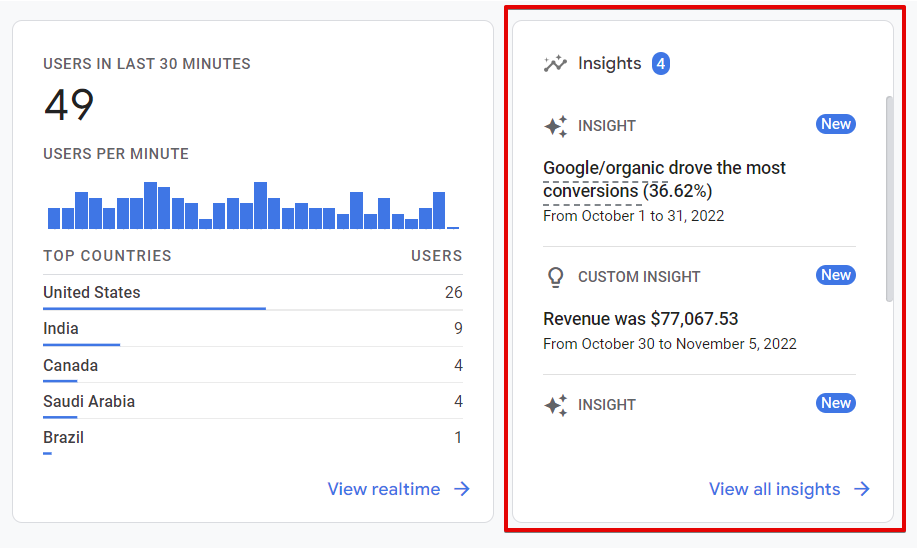Click the users in last 30 minutes count 49
Viewport: 917px width, 548px height.
(69, 105)
